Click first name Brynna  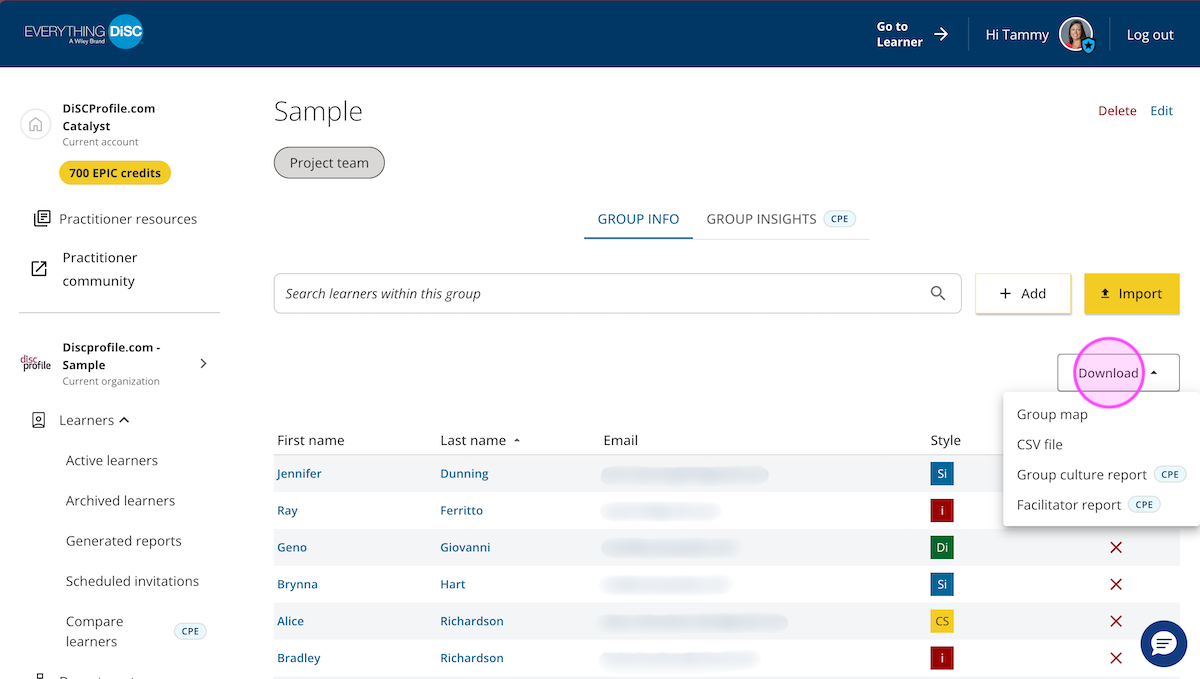point(297,584)
